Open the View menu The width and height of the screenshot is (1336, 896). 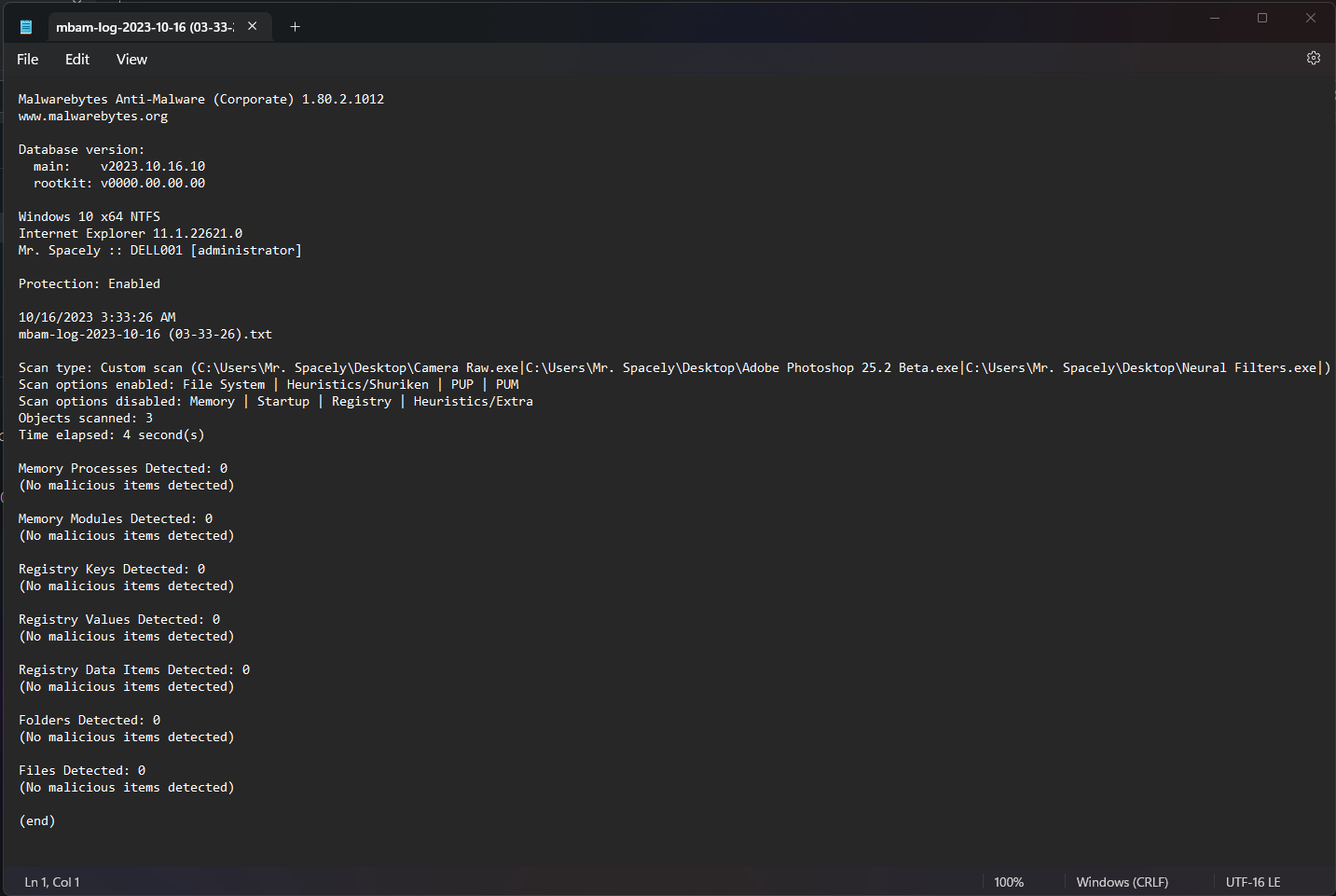pyautogui.click(x=131, y=59)
